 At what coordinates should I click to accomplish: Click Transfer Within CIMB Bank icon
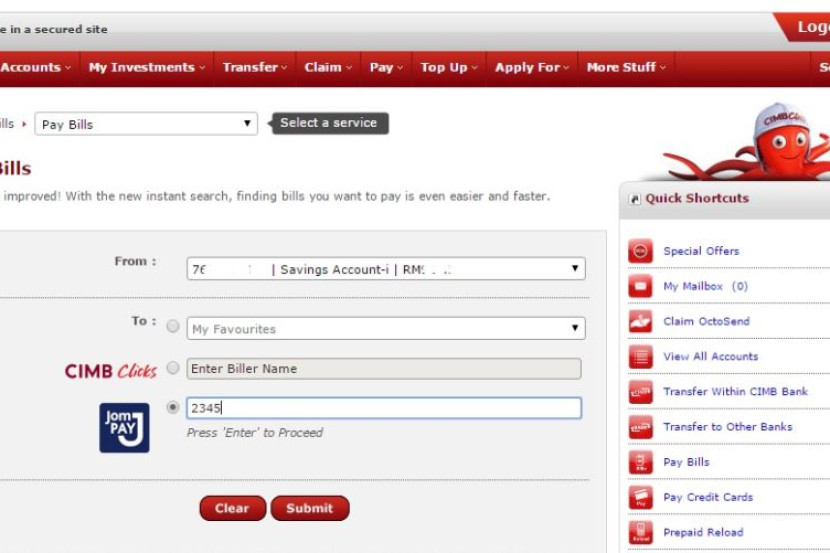640,392
